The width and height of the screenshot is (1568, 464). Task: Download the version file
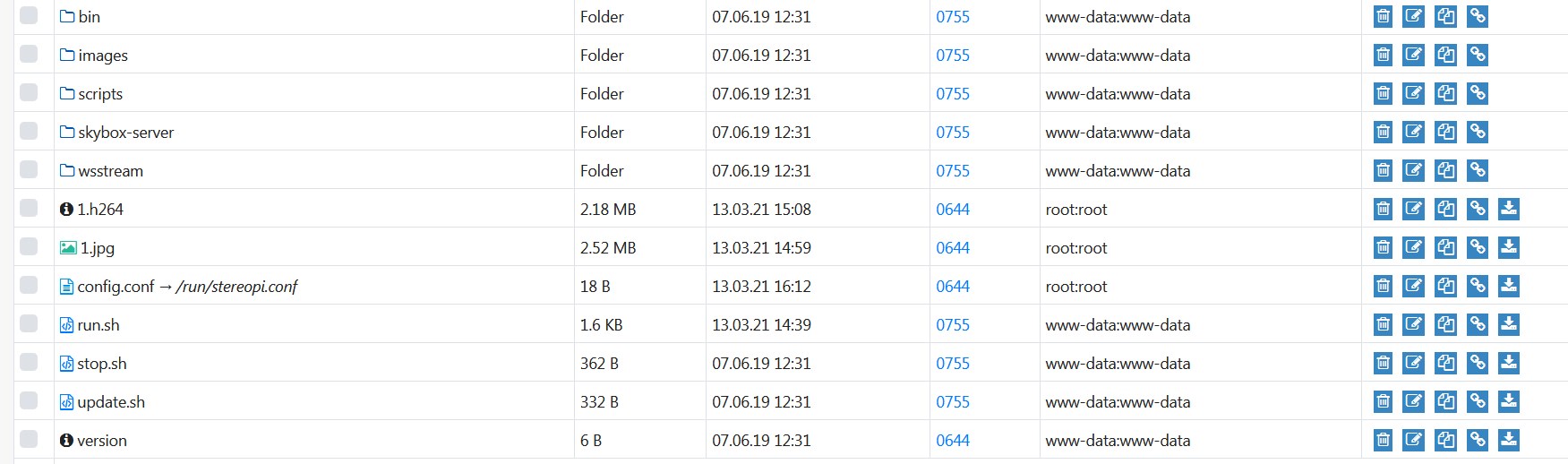tap(1509, 440)
